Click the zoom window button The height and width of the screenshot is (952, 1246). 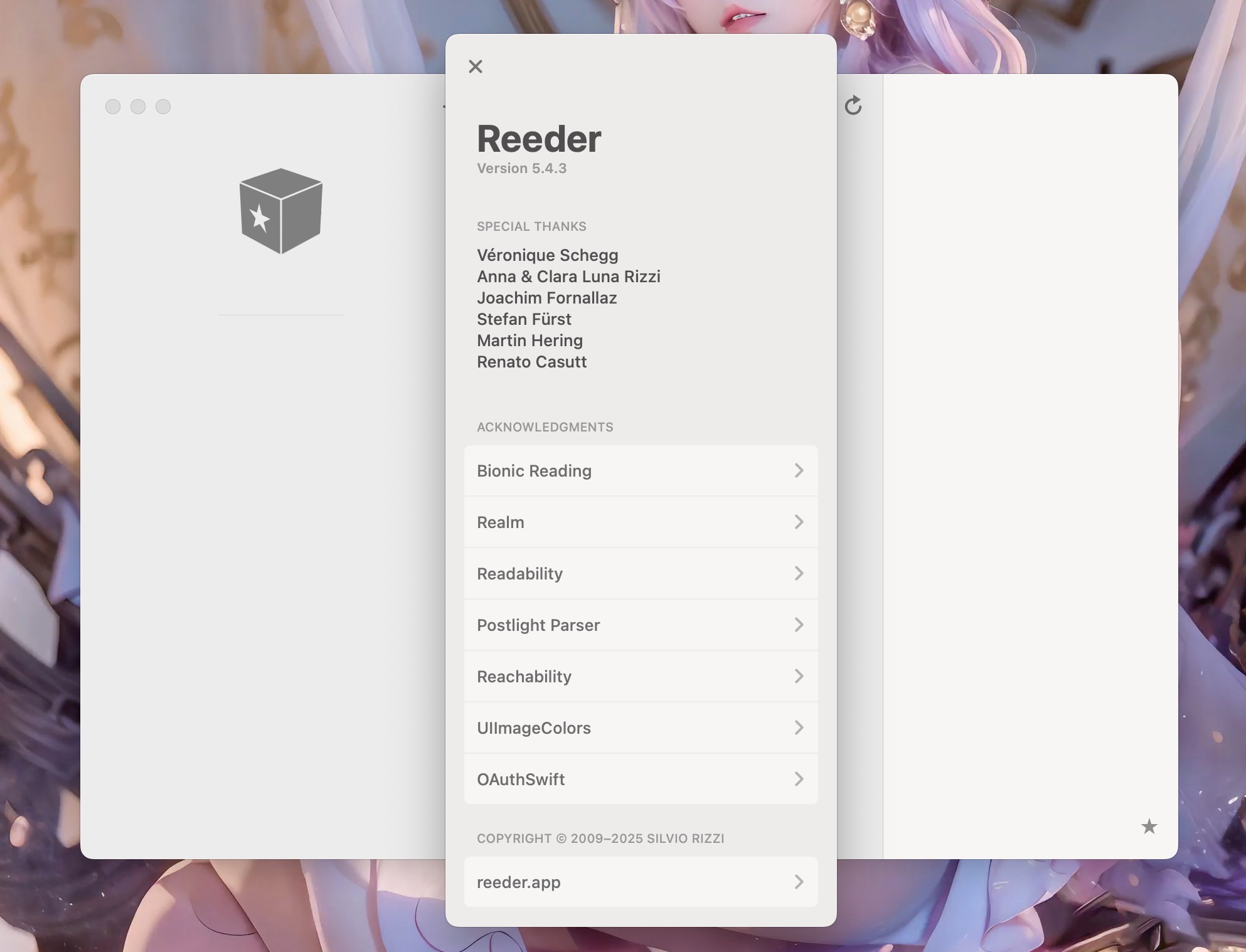pyautogui.click(x=163, y=107)
